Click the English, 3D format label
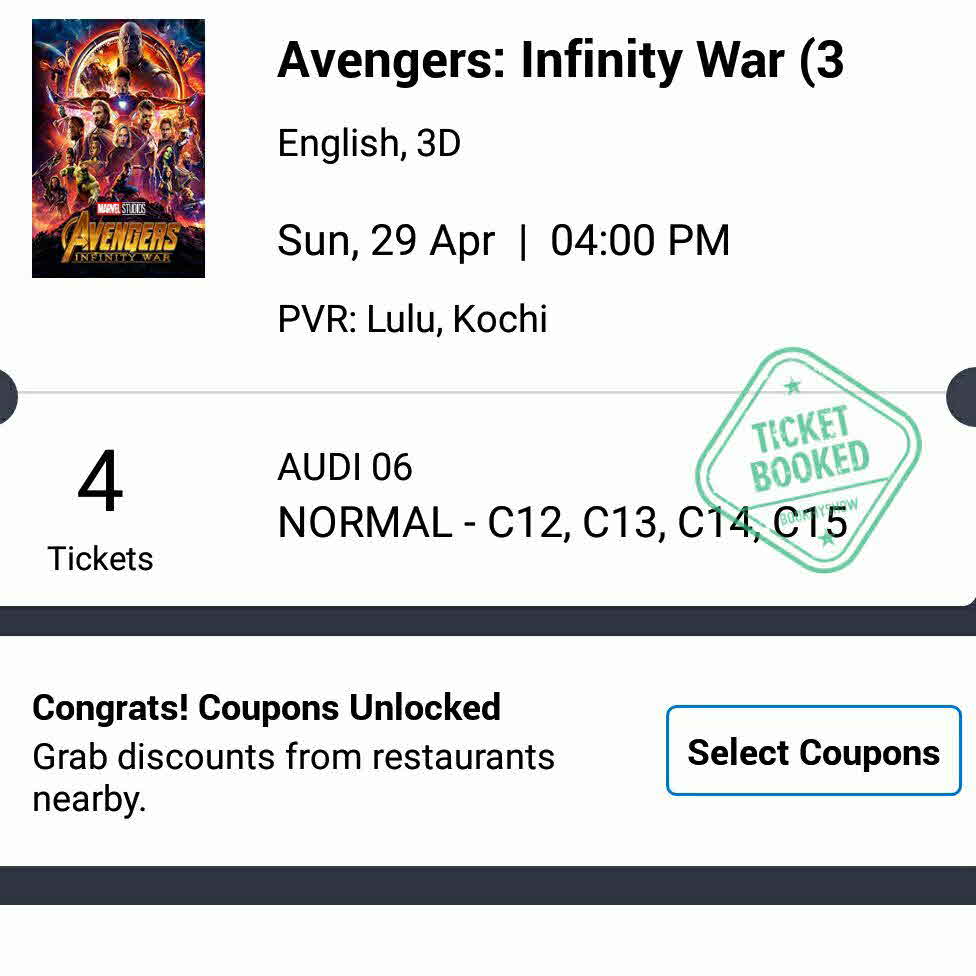This screenshot has height=976, width=976. [x=369, y=144]
